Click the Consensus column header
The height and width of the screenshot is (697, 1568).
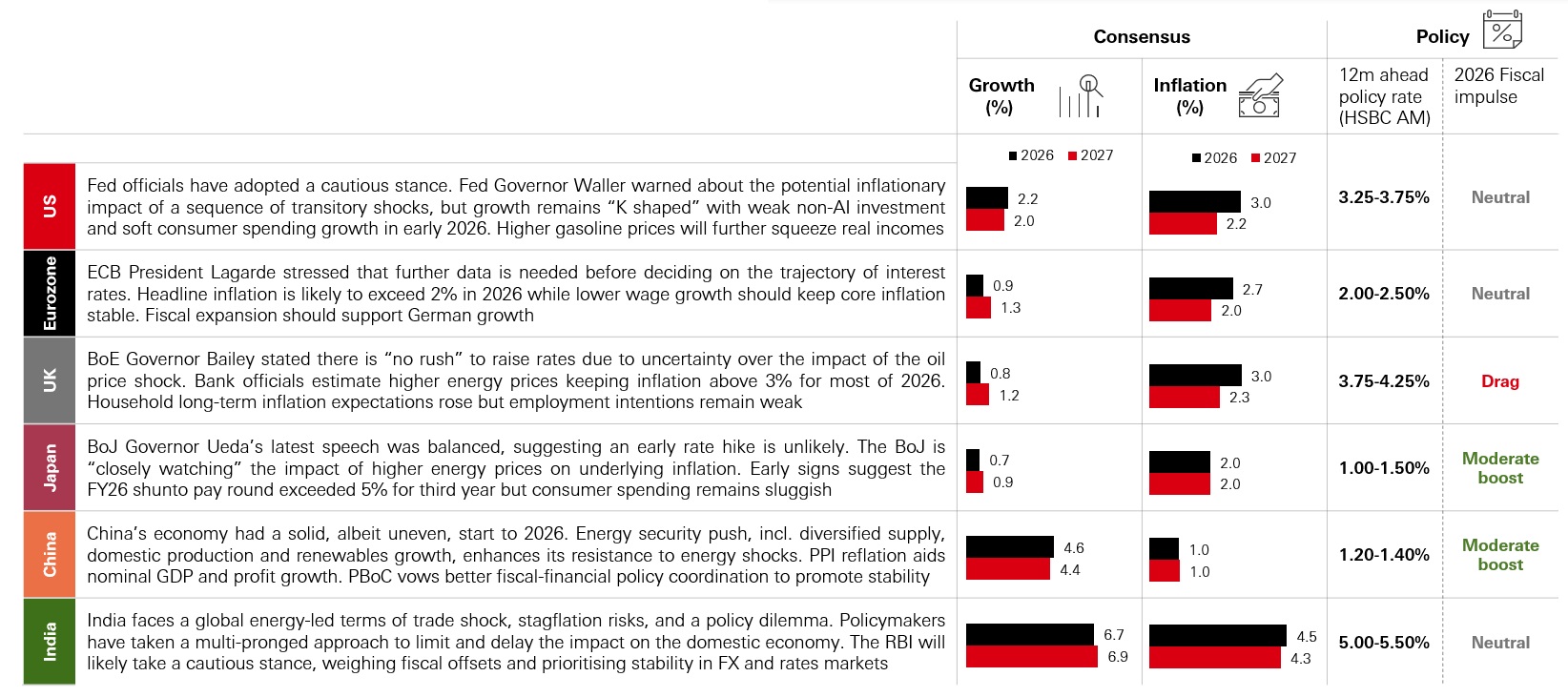[1142, 37]
